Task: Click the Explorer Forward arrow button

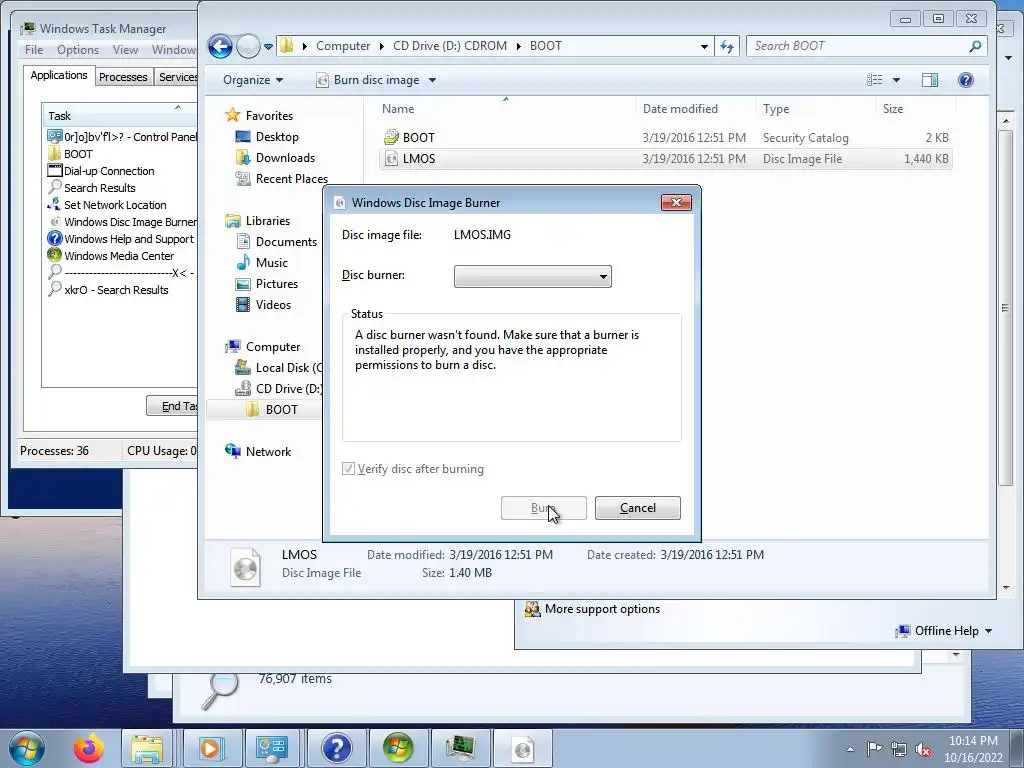Action: [x=248, y=46]
